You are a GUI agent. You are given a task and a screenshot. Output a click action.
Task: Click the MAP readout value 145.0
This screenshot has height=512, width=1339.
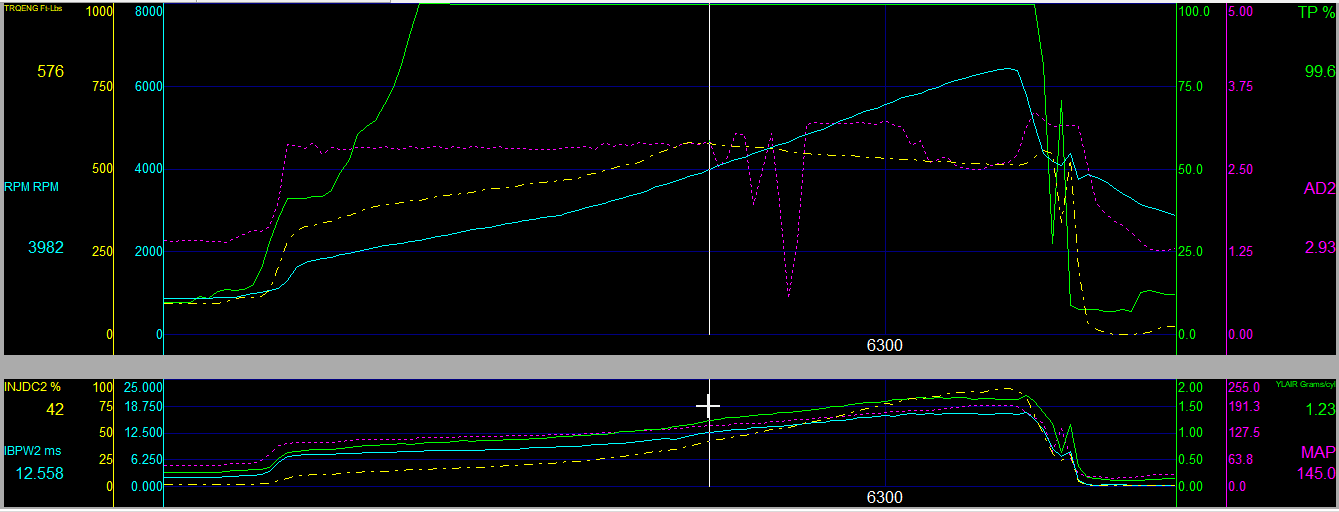pos(1316,473)
